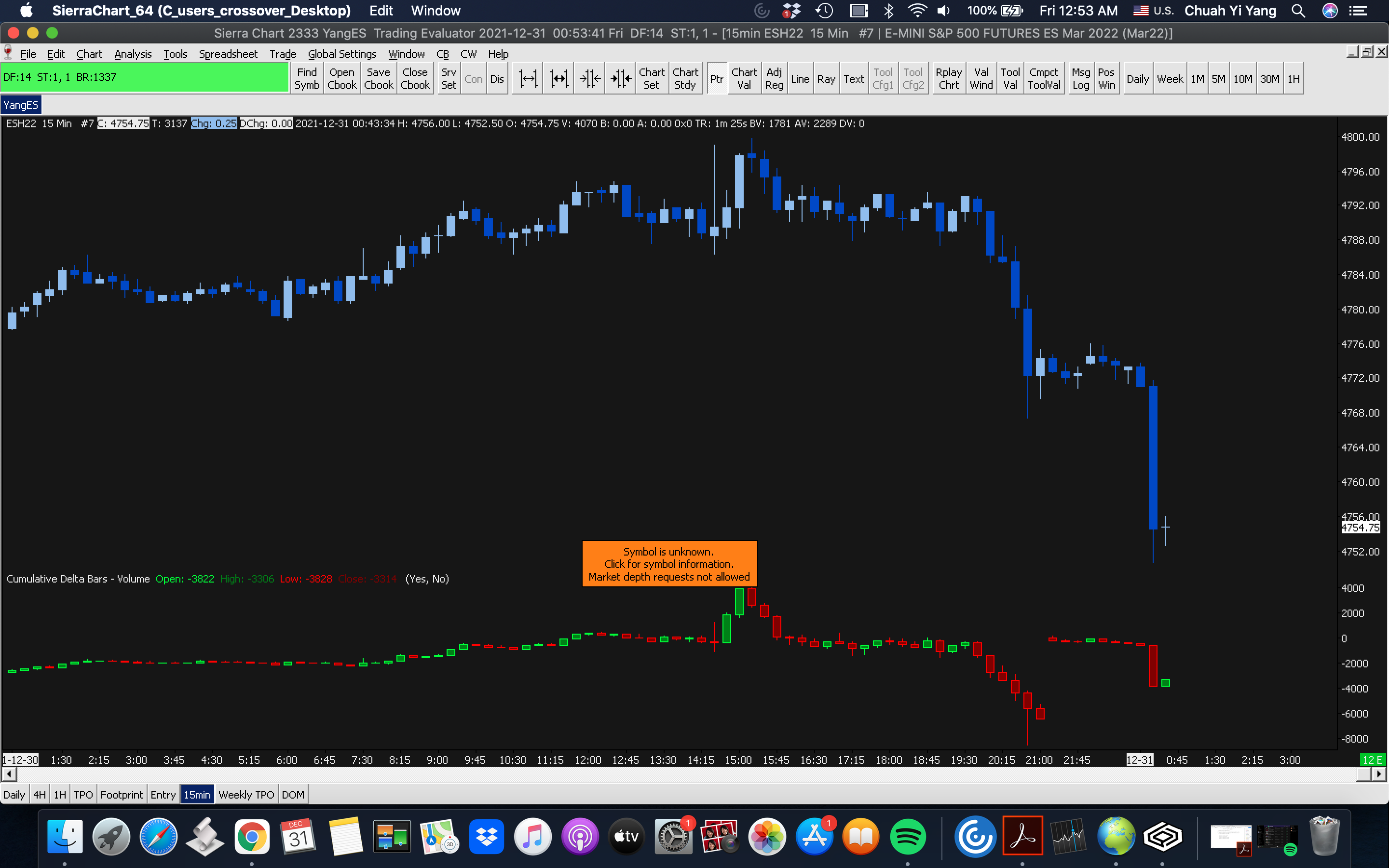1389x868 pixels.
Task: Select the Line drawing tool
Action: (800, 79)
